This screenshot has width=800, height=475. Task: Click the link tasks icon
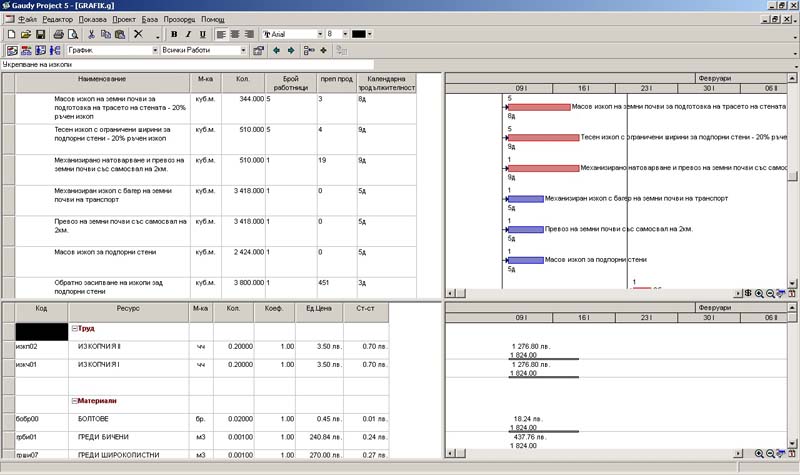(x=309, y=50)
